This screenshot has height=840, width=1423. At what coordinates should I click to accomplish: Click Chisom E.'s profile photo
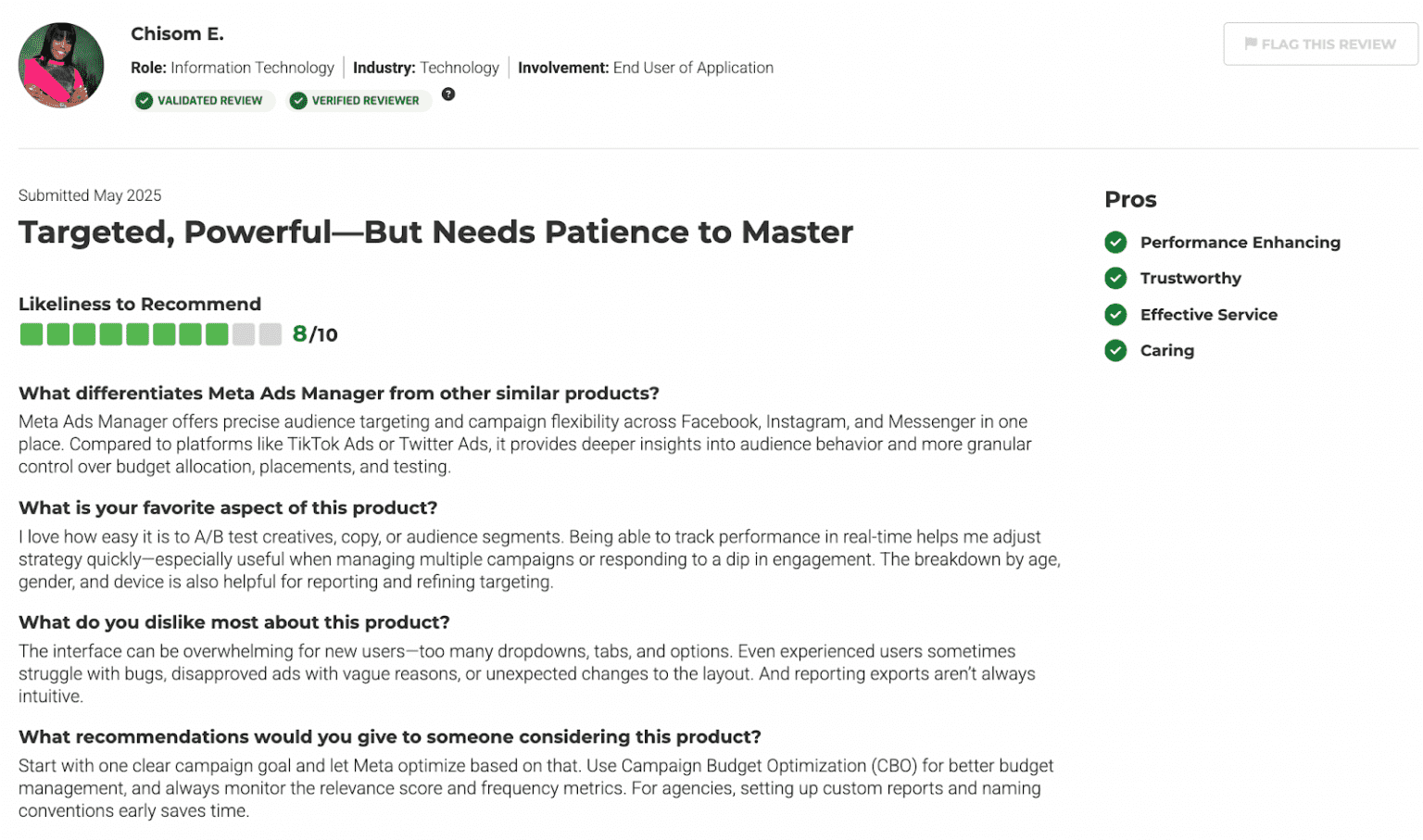[61, 66]
